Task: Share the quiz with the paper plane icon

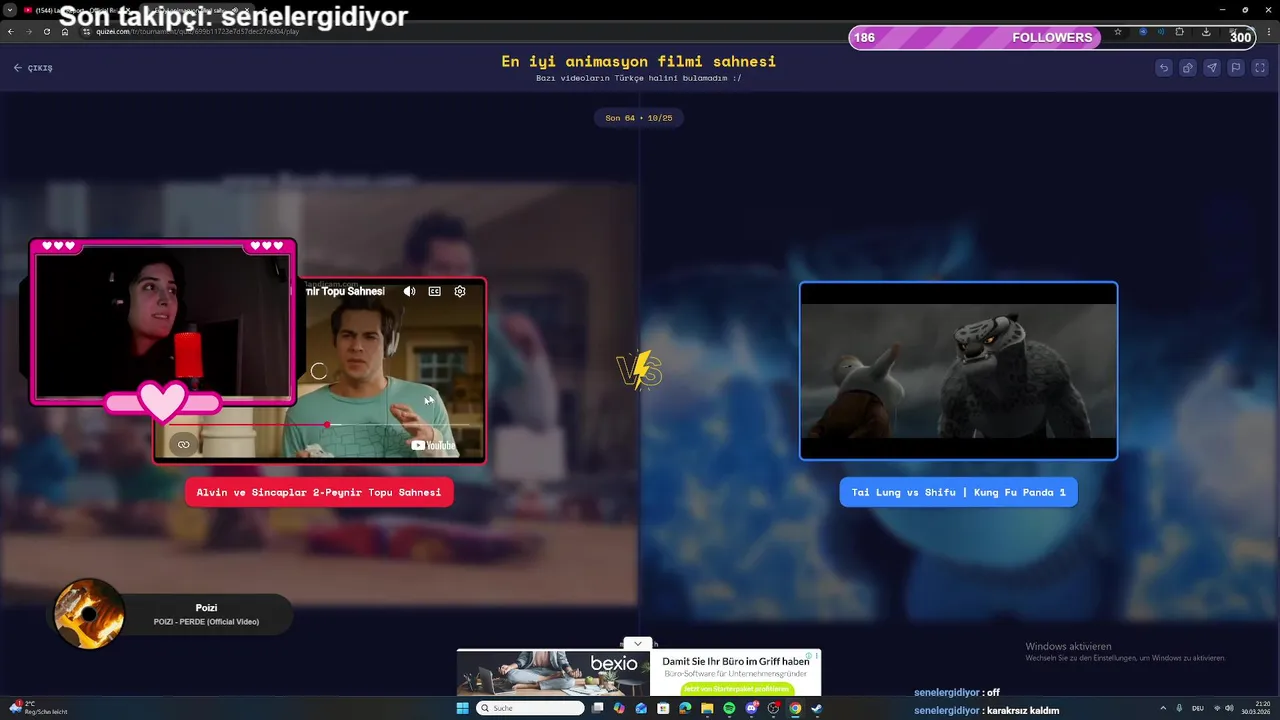Action: [1212, 68]
